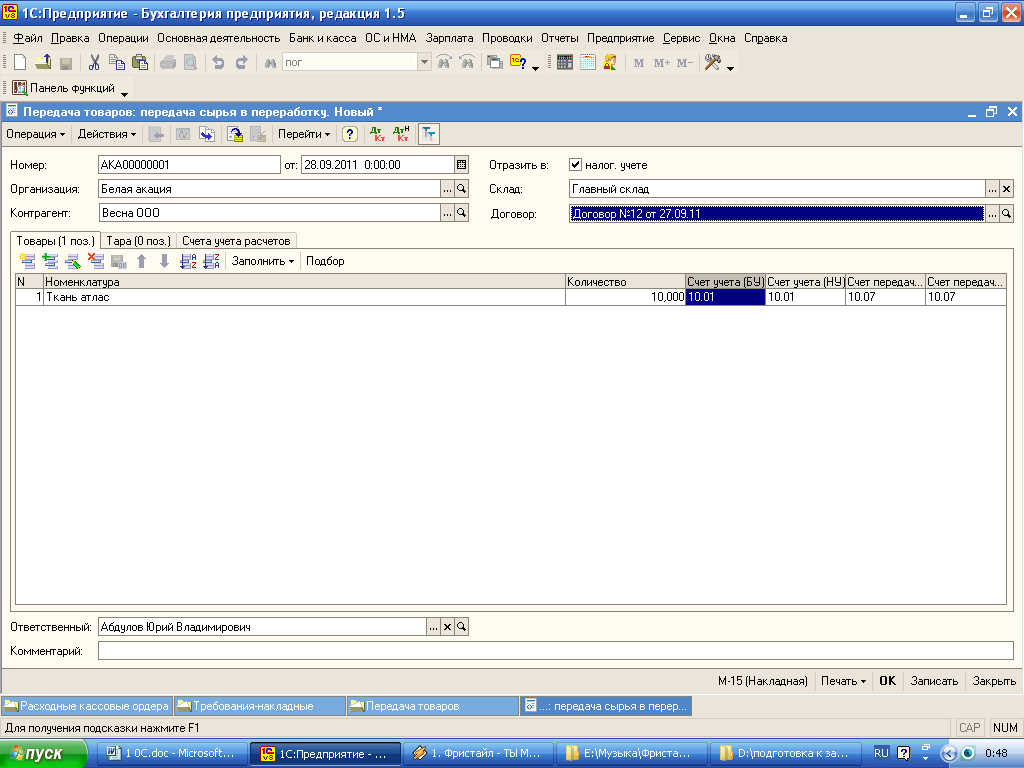Expand Печать dropdown
This screenshot has height=768, width=1024.
click(843, 681)
